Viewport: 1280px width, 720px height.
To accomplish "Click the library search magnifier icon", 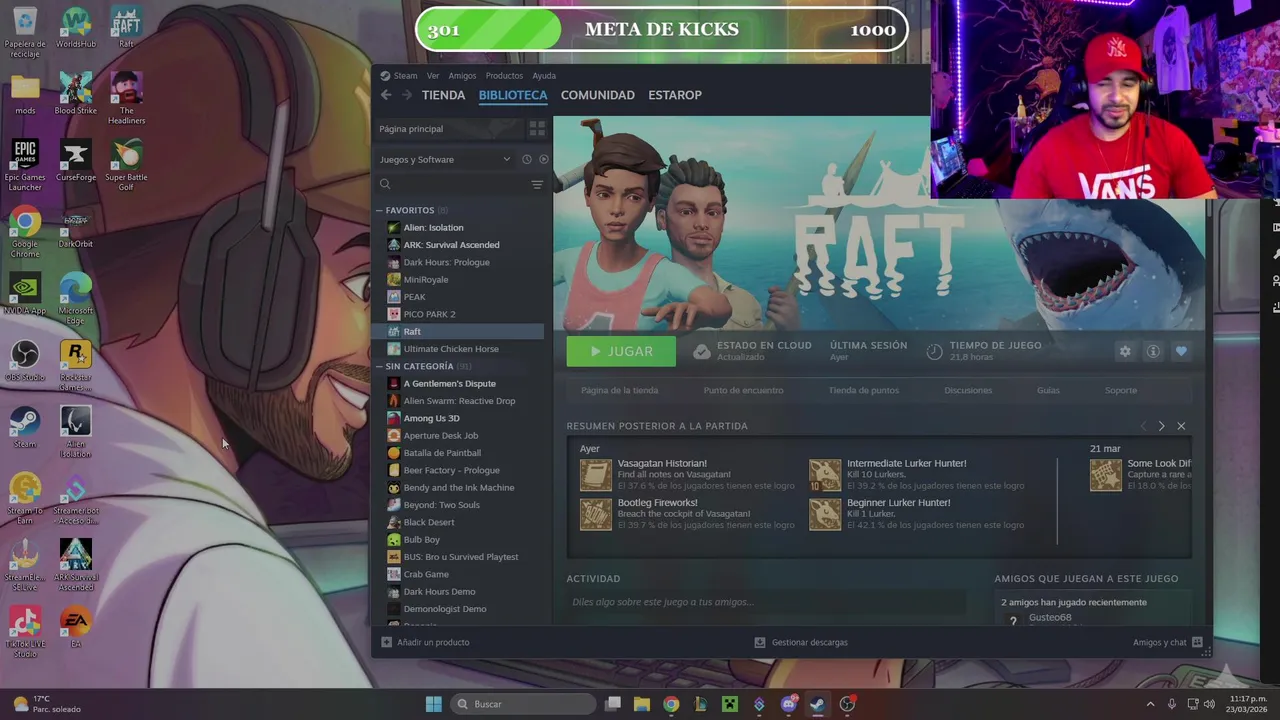I will pos(385,184).
